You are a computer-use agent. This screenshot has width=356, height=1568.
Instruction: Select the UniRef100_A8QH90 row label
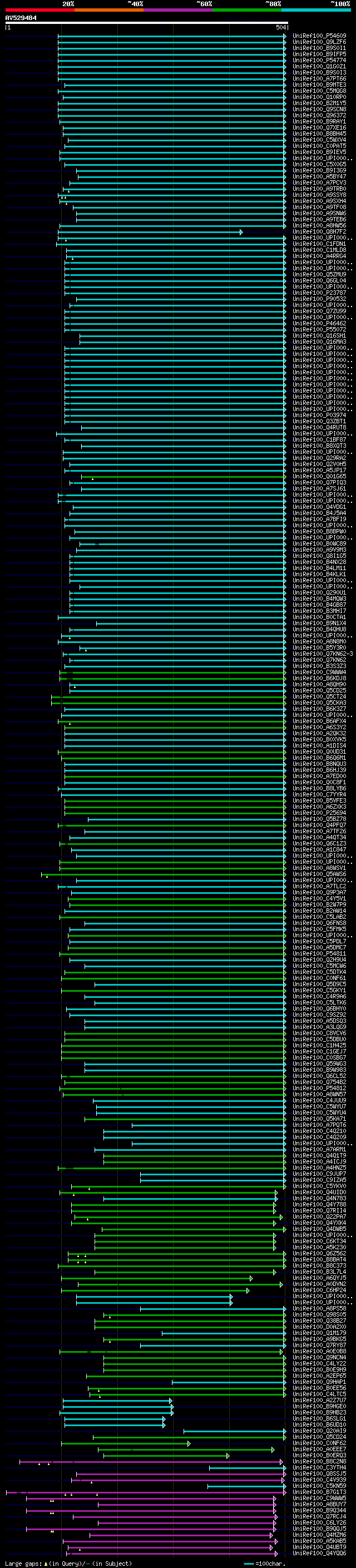[319, 684]
